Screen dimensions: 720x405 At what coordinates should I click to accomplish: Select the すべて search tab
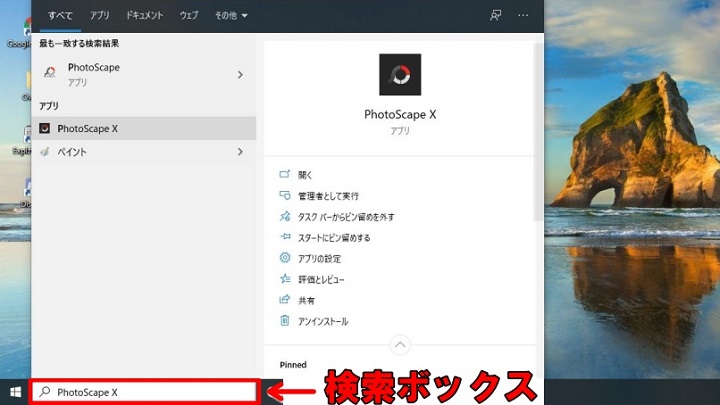point(60,16)
